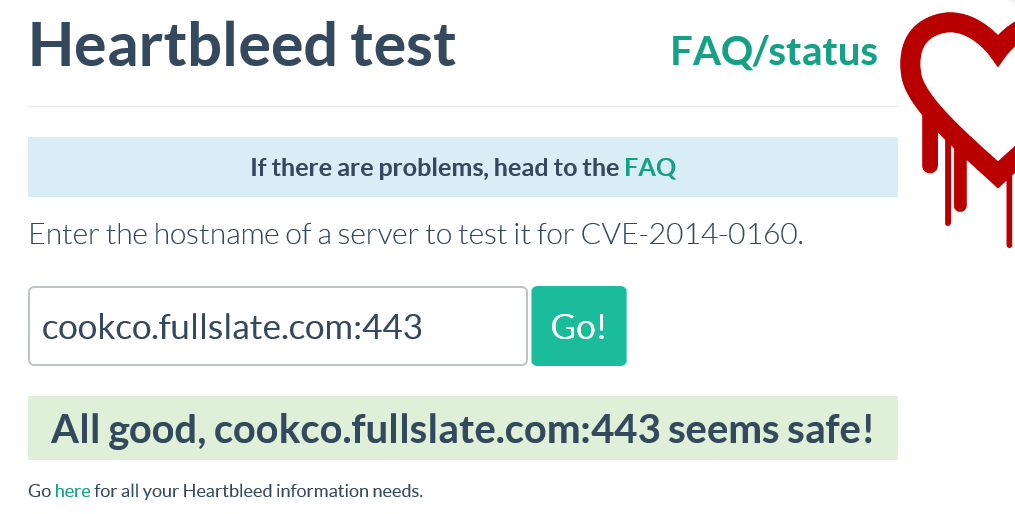
Task: Click 'head to the' text in notice
Action: pos(556,167)
